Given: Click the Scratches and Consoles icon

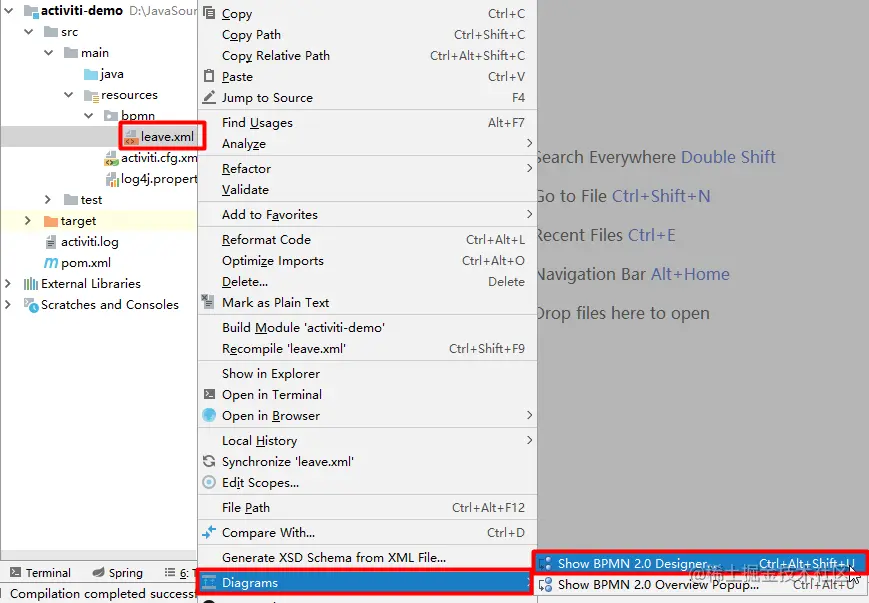Looking at the screenshot, I should point(31,305).
